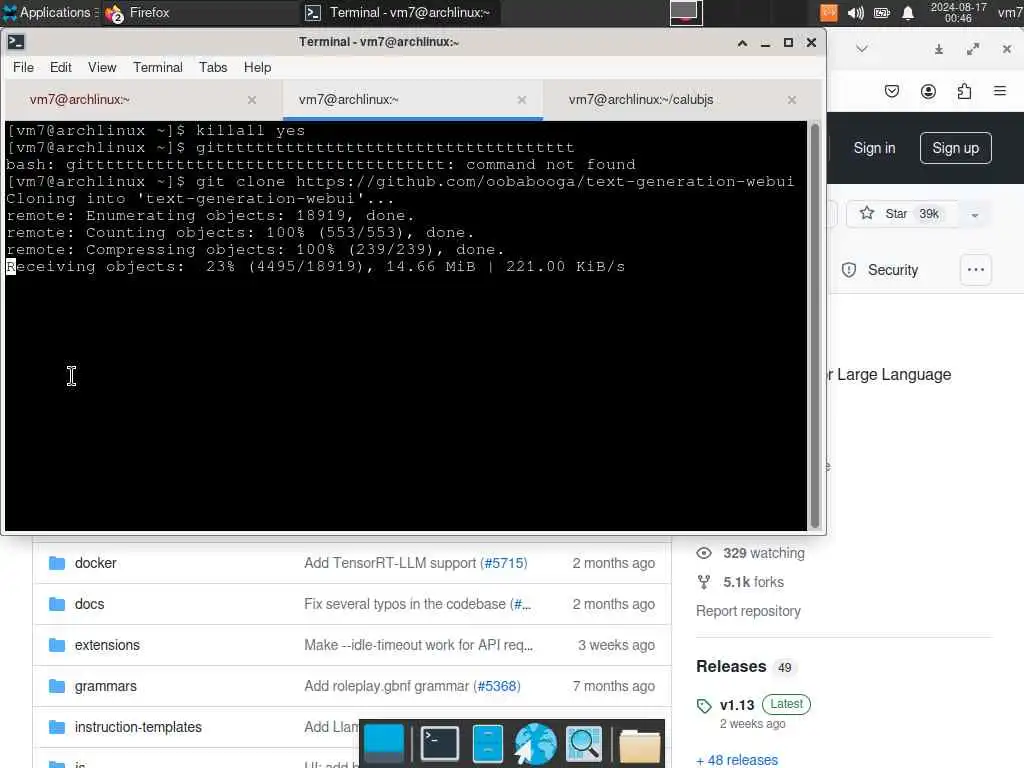Click the docker folder icon

57,563
